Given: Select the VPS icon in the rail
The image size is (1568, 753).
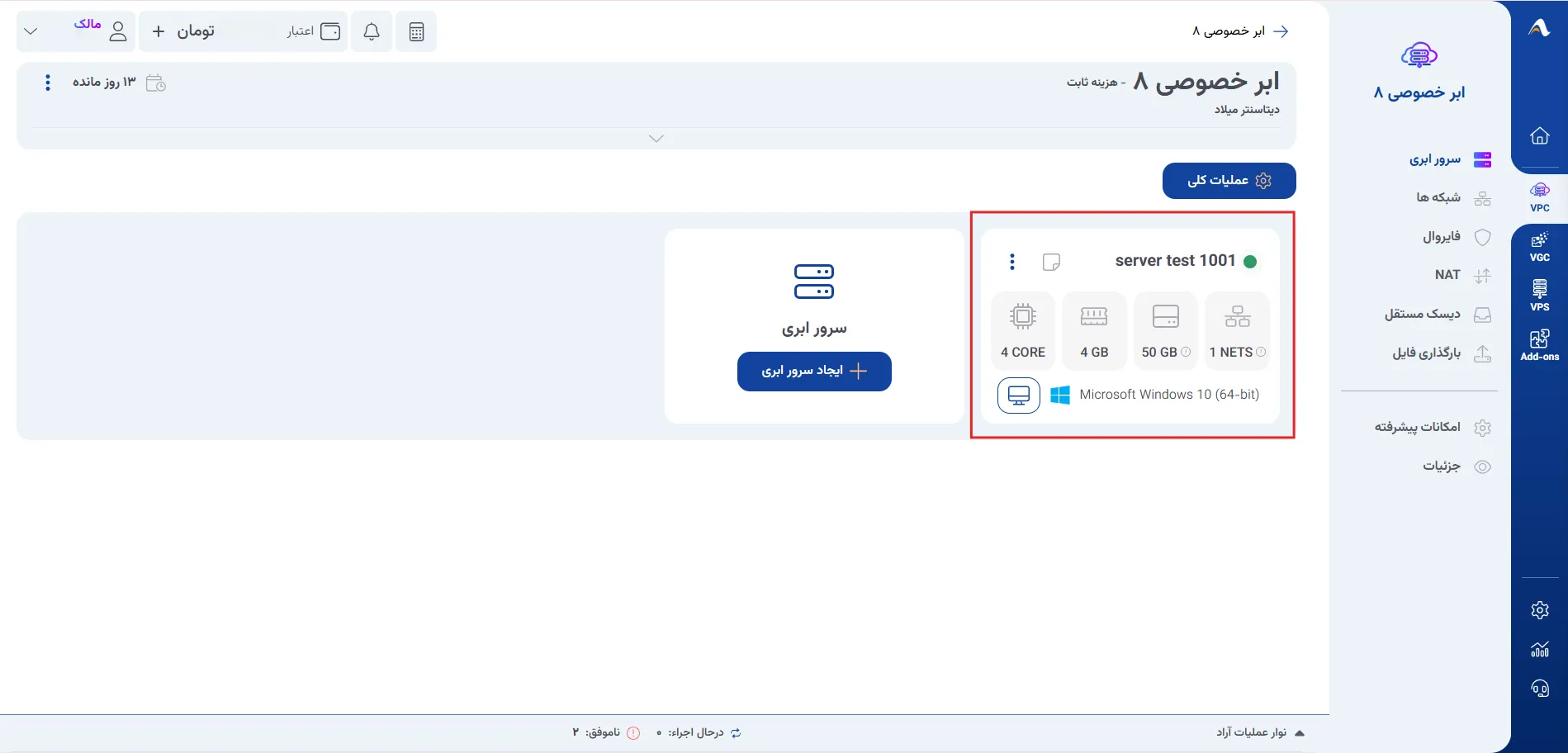Looking at the screenshot, I should [1540, 296].
